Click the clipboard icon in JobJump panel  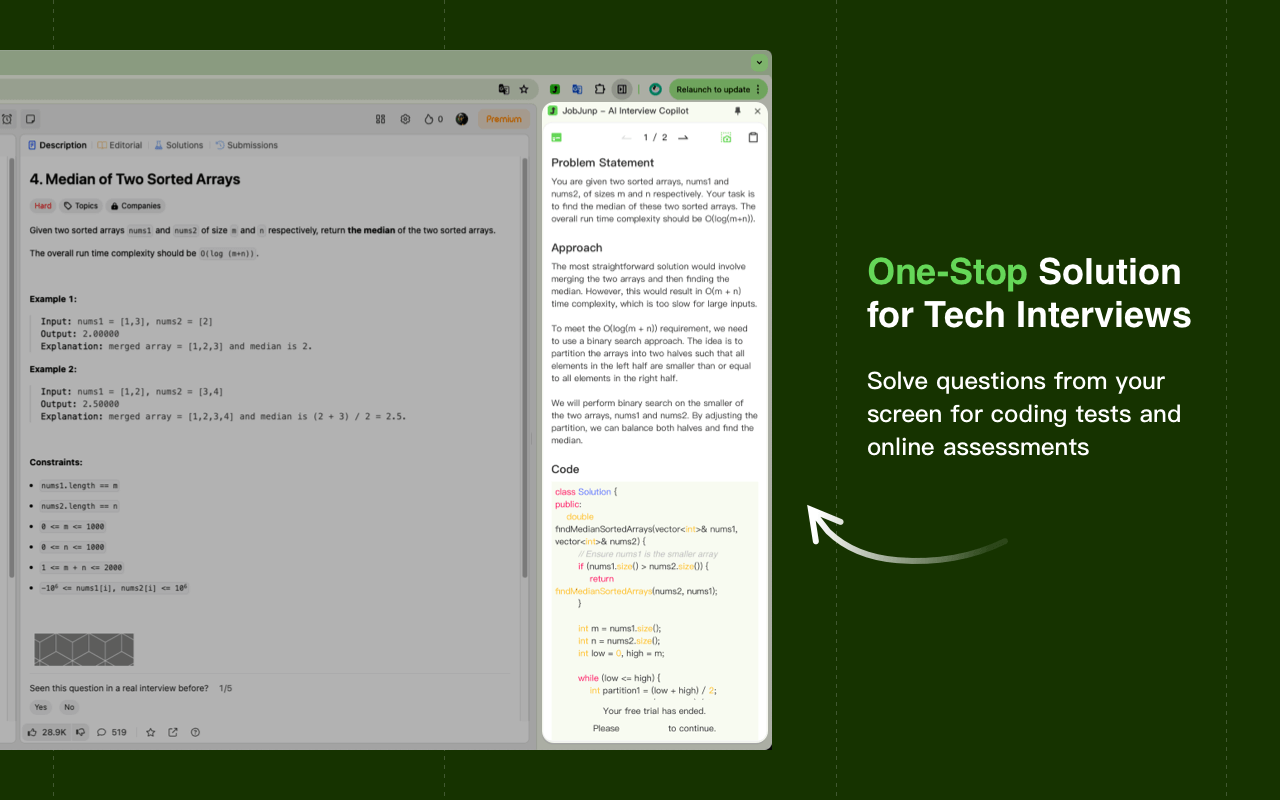click(754, 137)
